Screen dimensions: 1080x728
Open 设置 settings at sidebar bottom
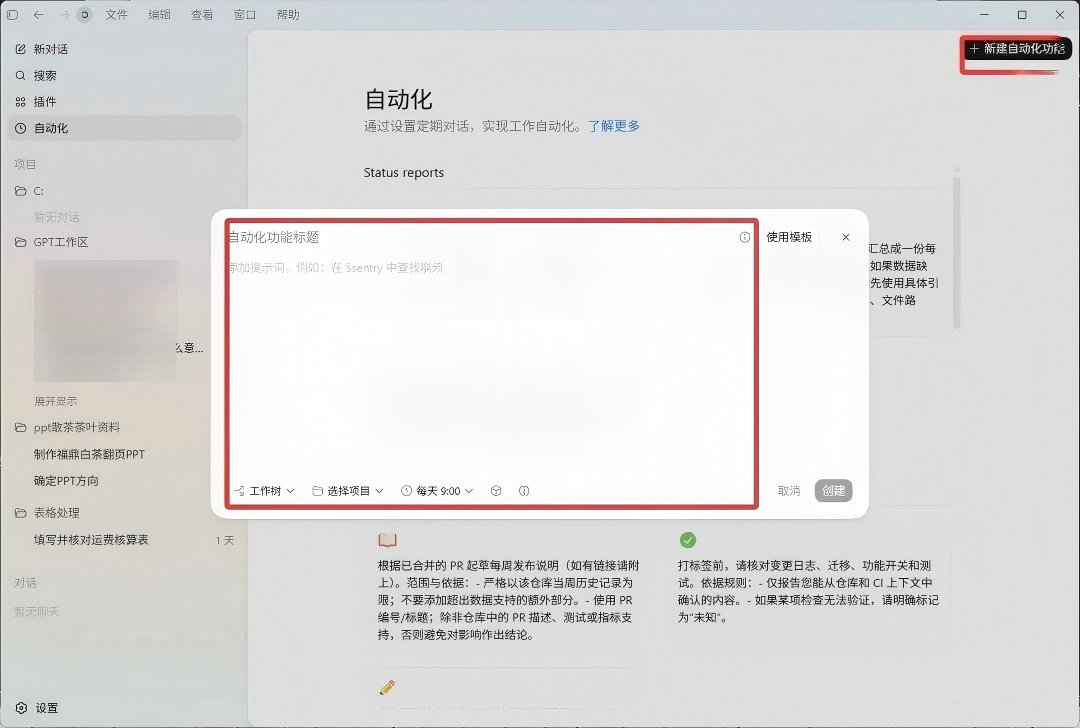coord(38,708)
